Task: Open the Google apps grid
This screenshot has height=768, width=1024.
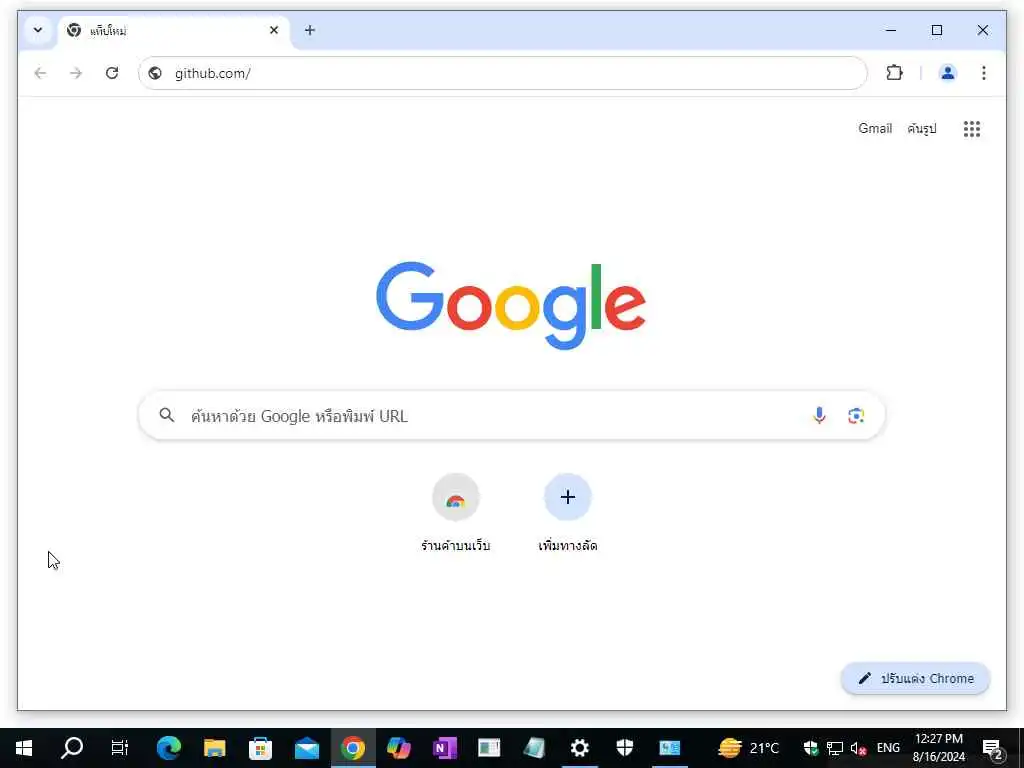Action: (x=972, y=129)
